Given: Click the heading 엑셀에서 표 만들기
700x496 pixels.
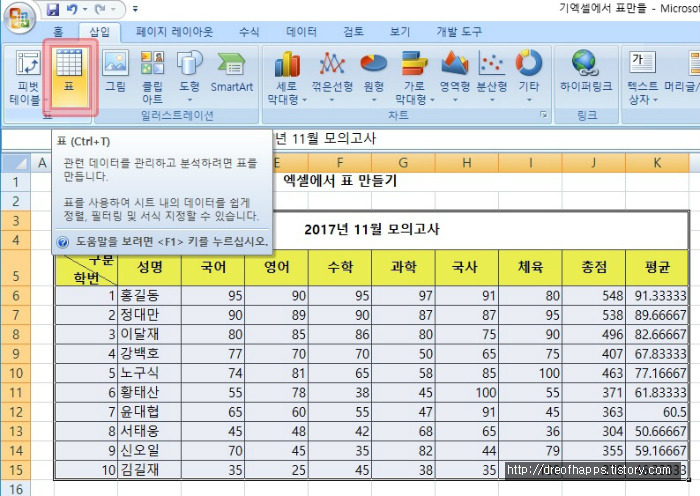Looking at the screenshot, I should coord(340,181).
